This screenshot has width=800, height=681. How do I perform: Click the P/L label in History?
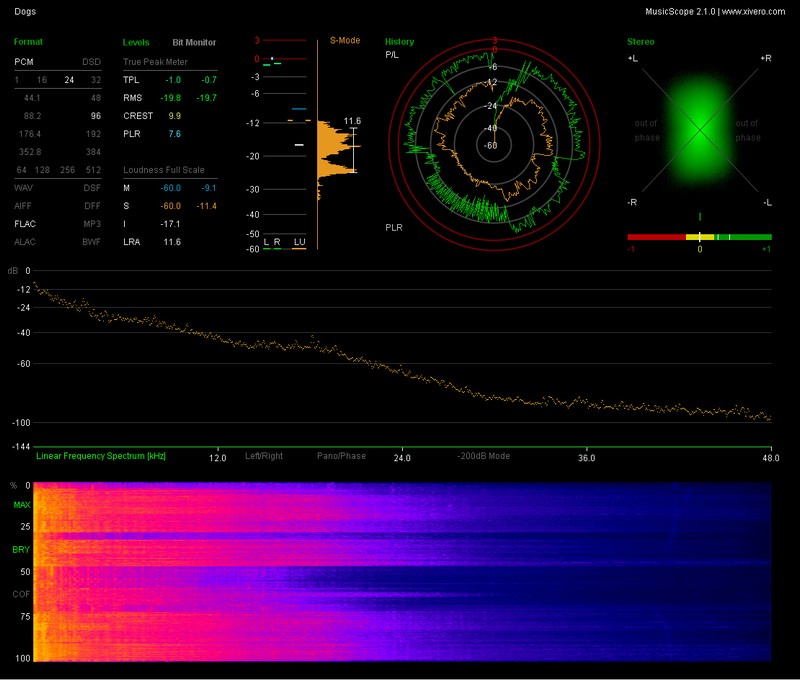(x=392, y=56)
